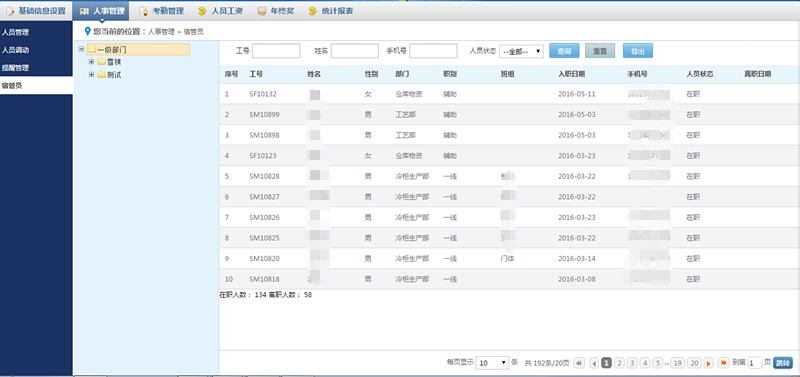Open the 人员状态 dropdown
This screenshot has height=377, width=800.
point(521,51)
